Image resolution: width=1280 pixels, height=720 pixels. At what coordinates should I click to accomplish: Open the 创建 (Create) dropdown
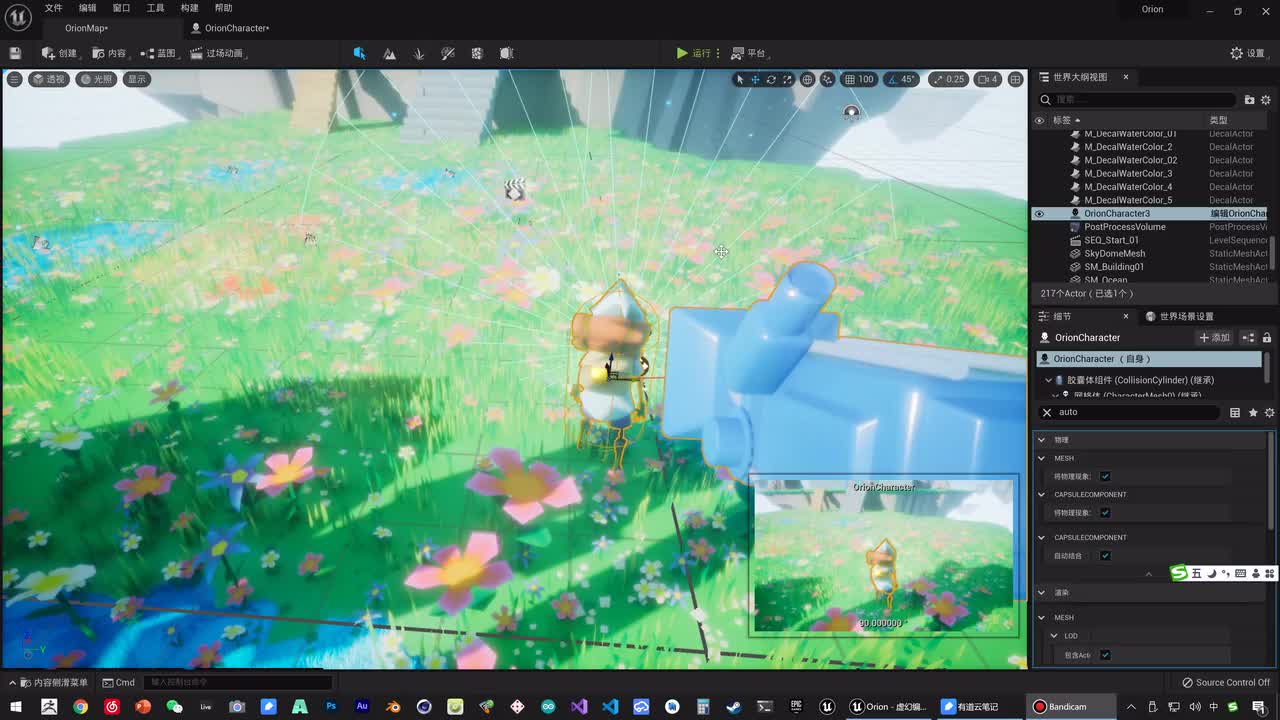pyautogui.click(x=59, y=53)
